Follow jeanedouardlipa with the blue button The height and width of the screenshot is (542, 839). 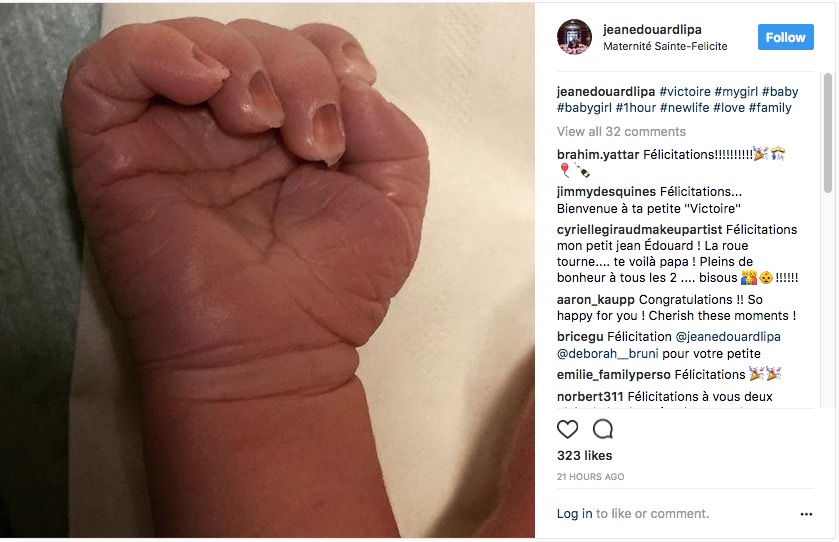coord(785,37)
